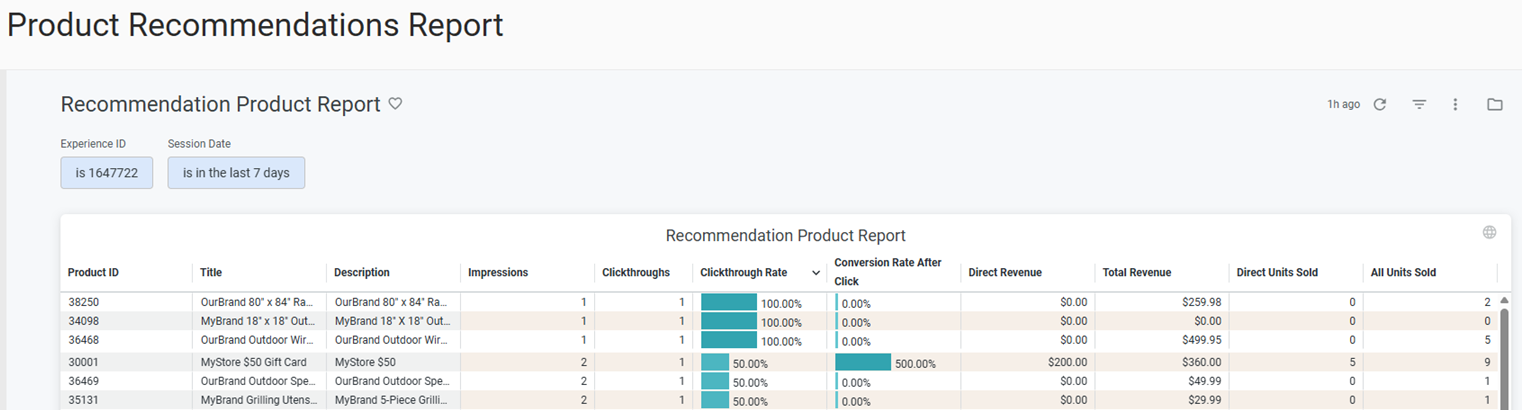1522x410 pixels.
Task: Toggle the dashboard filters bar
Action: (x=1419, y=104)
